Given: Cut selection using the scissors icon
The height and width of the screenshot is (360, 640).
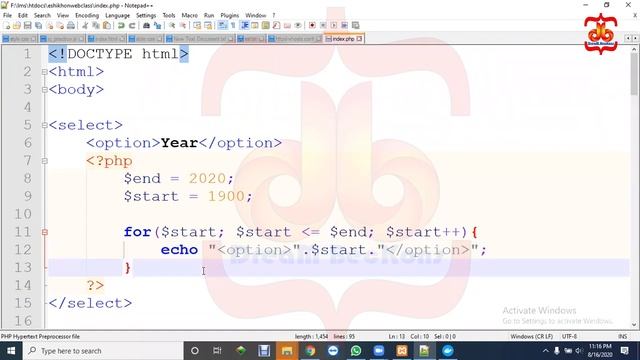Looking at the screenshot, I should pyautogui.click(x=85, y=25).
